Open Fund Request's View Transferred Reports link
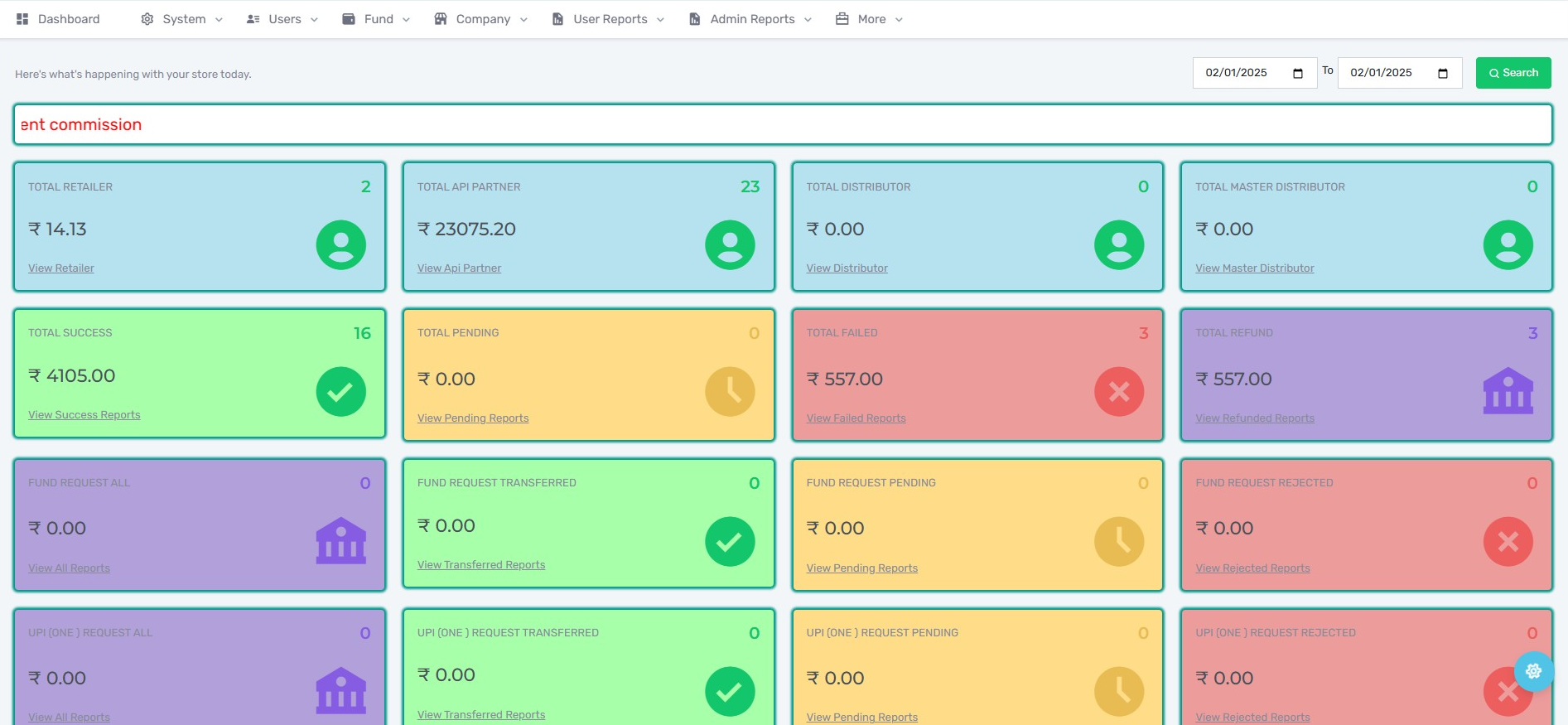Image resolution: width=1568 pixels, height=725 pixels. [481, 564]
